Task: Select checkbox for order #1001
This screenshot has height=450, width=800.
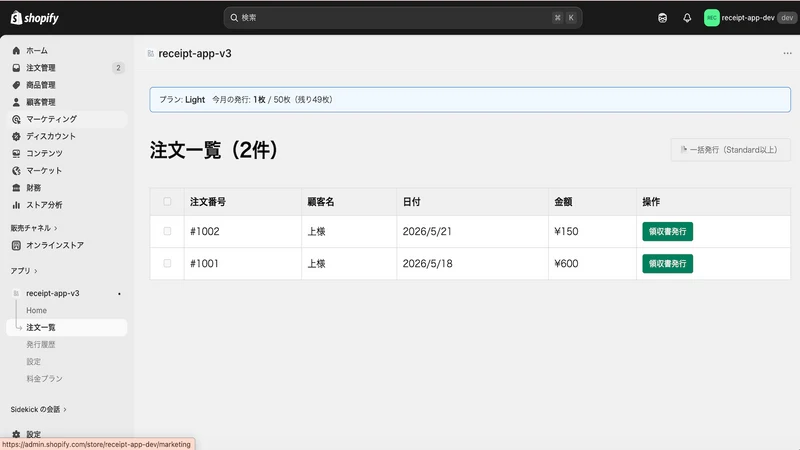Action: click(167, 263)
